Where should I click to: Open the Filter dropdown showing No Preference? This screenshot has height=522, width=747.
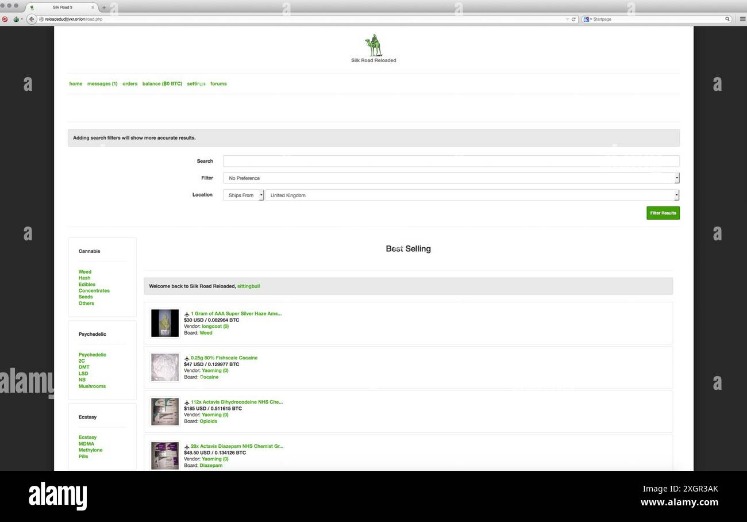tap(451, 178)
